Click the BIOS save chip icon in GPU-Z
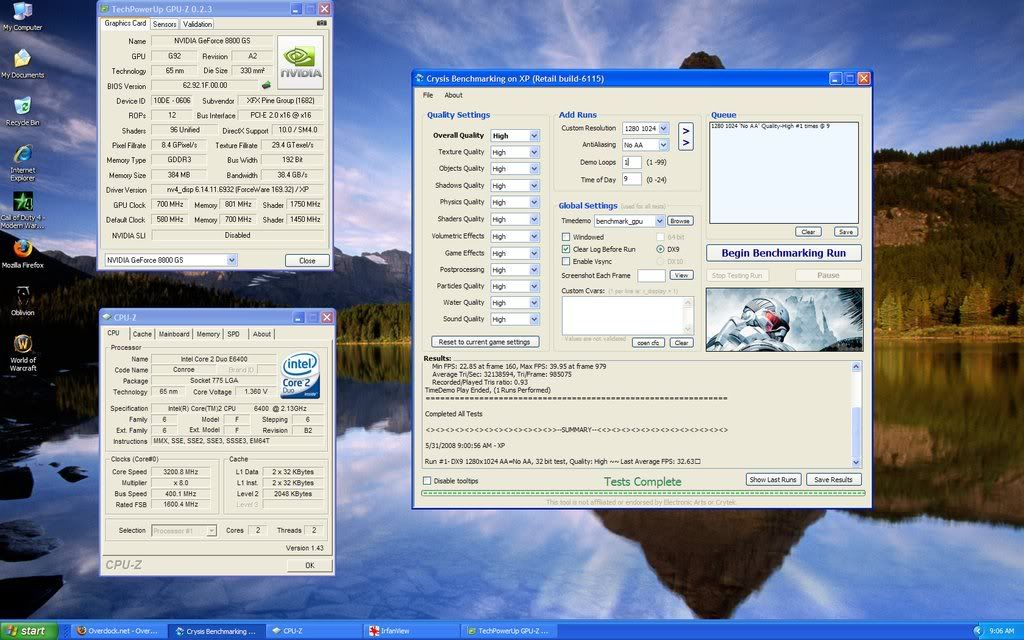Viewport: 1024px width, 640px height. coord(266,86)
